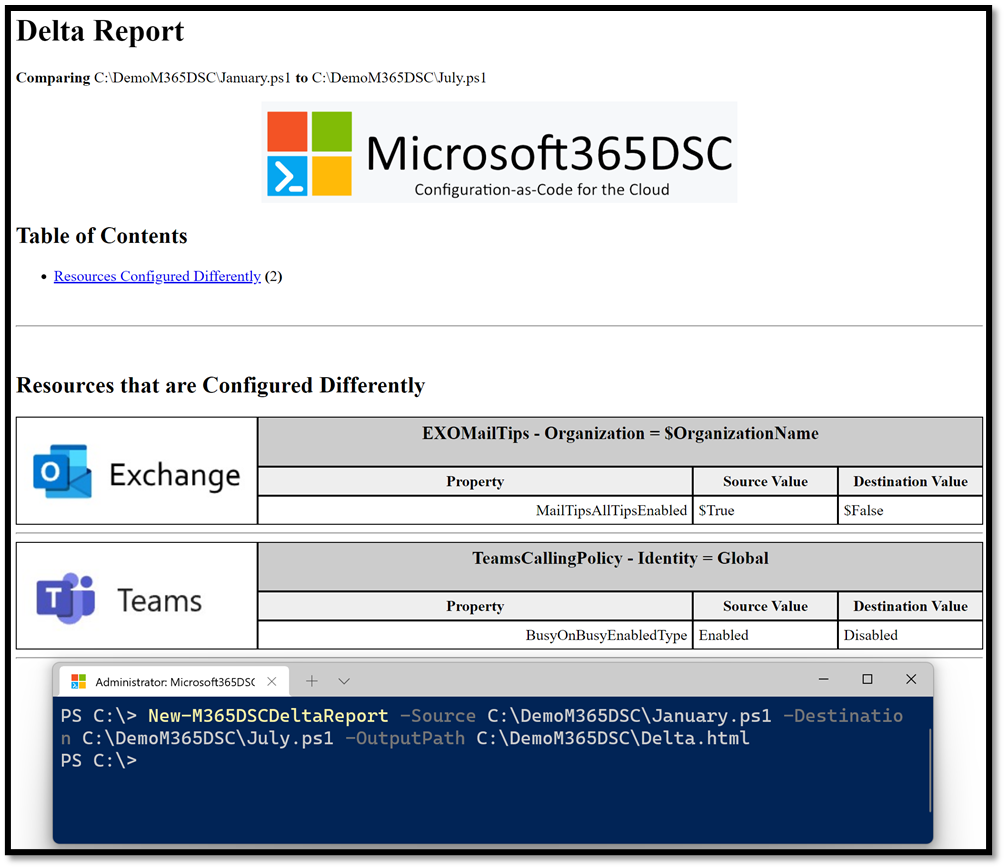1005x868 pixels.
Task: Open the Resources Configured Differently link
Action: [157, 276]
